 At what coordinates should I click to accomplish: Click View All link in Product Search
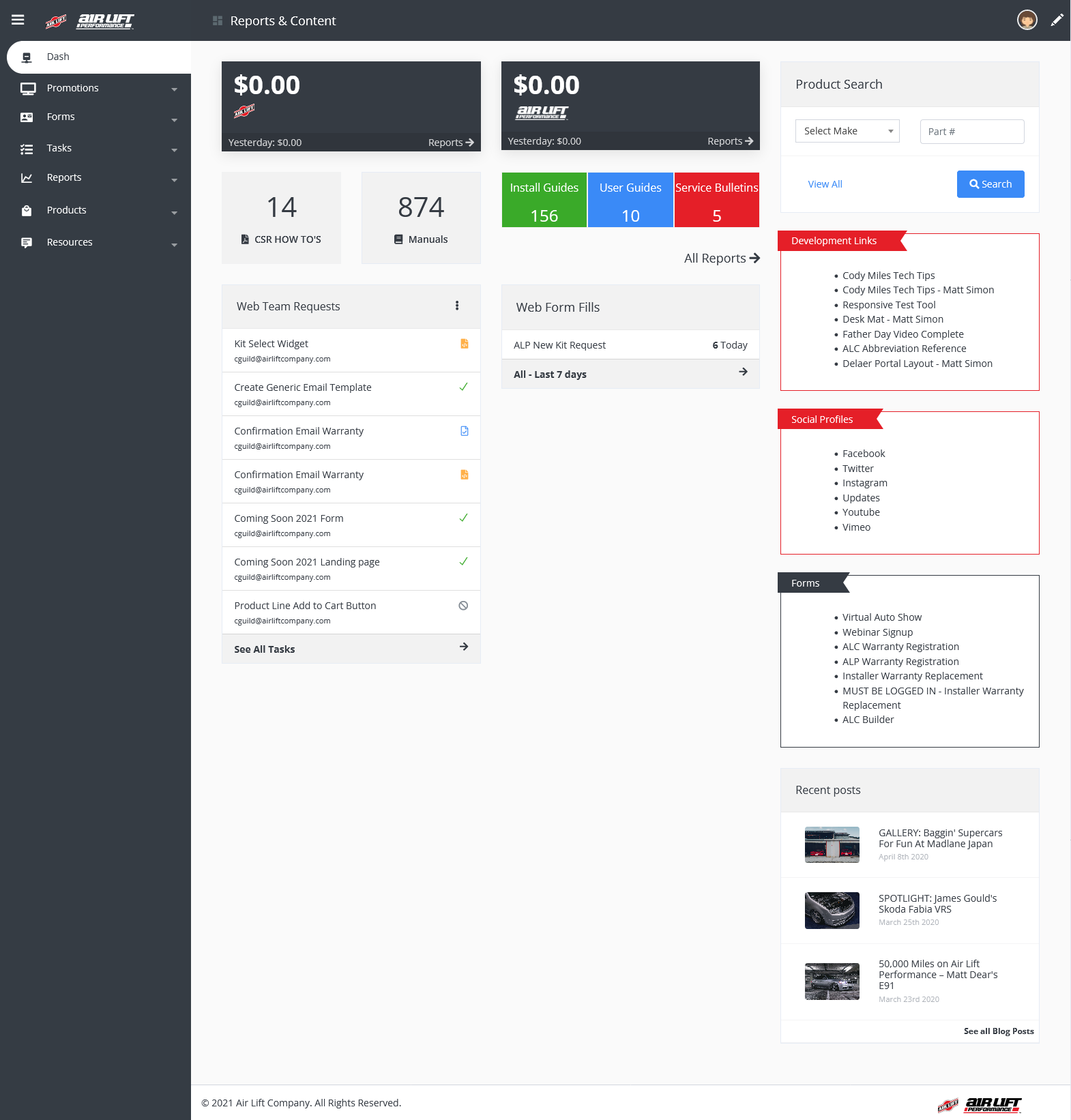[x=825, y=184]
